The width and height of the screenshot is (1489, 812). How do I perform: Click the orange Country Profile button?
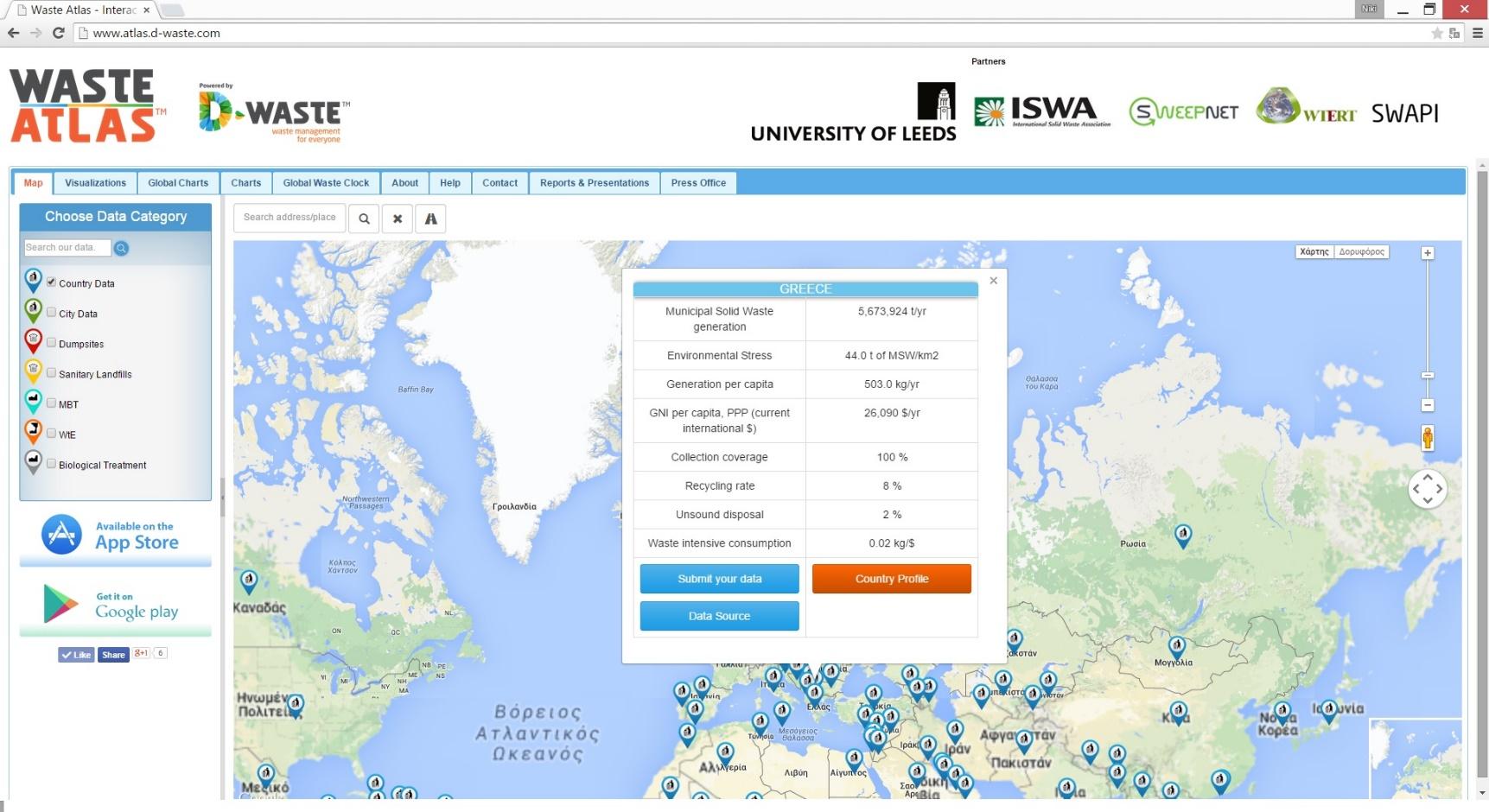pyautogui.click(x=892, y=579)
